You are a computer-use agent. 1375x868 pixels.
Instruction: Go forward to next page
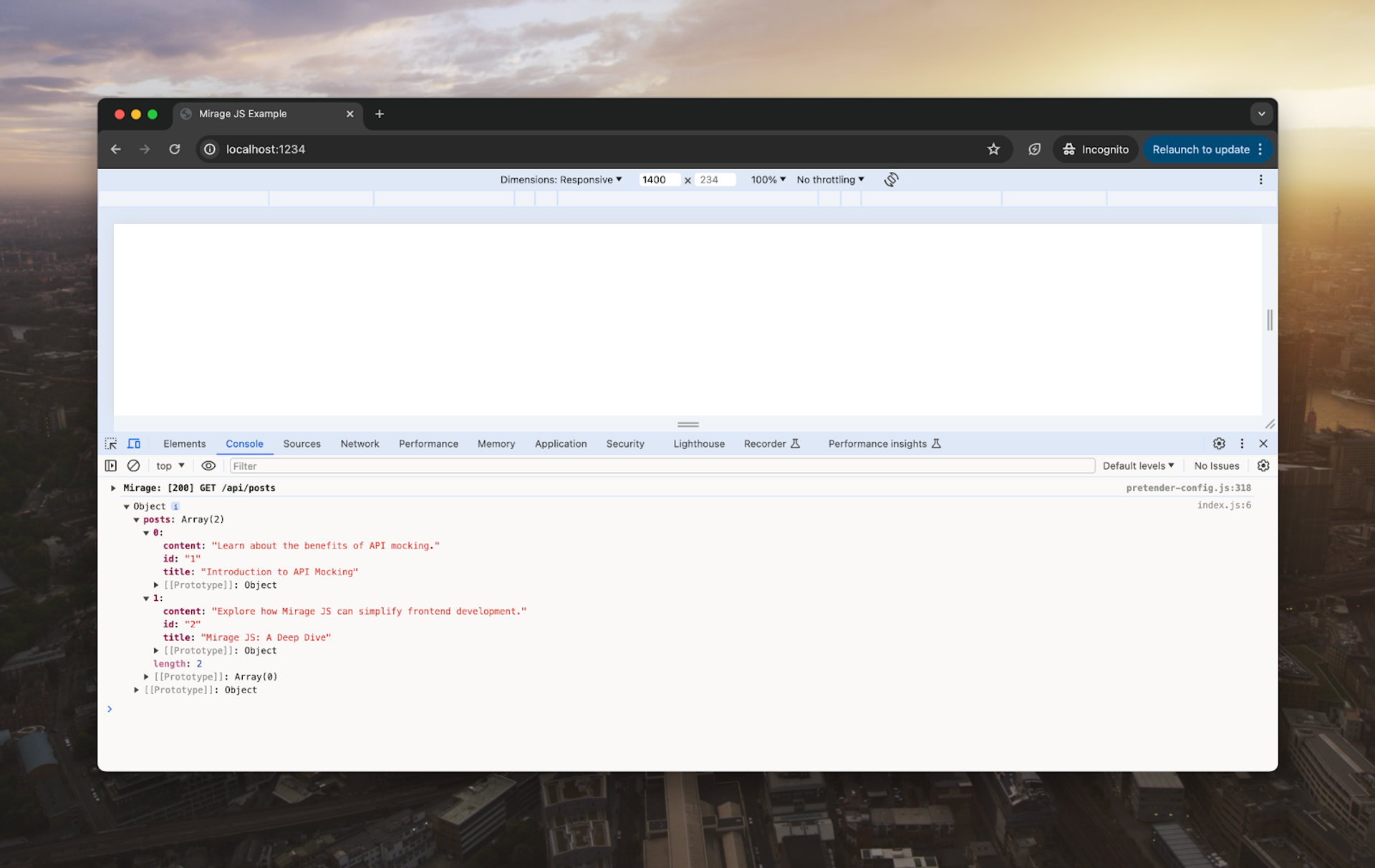point(145,149)
